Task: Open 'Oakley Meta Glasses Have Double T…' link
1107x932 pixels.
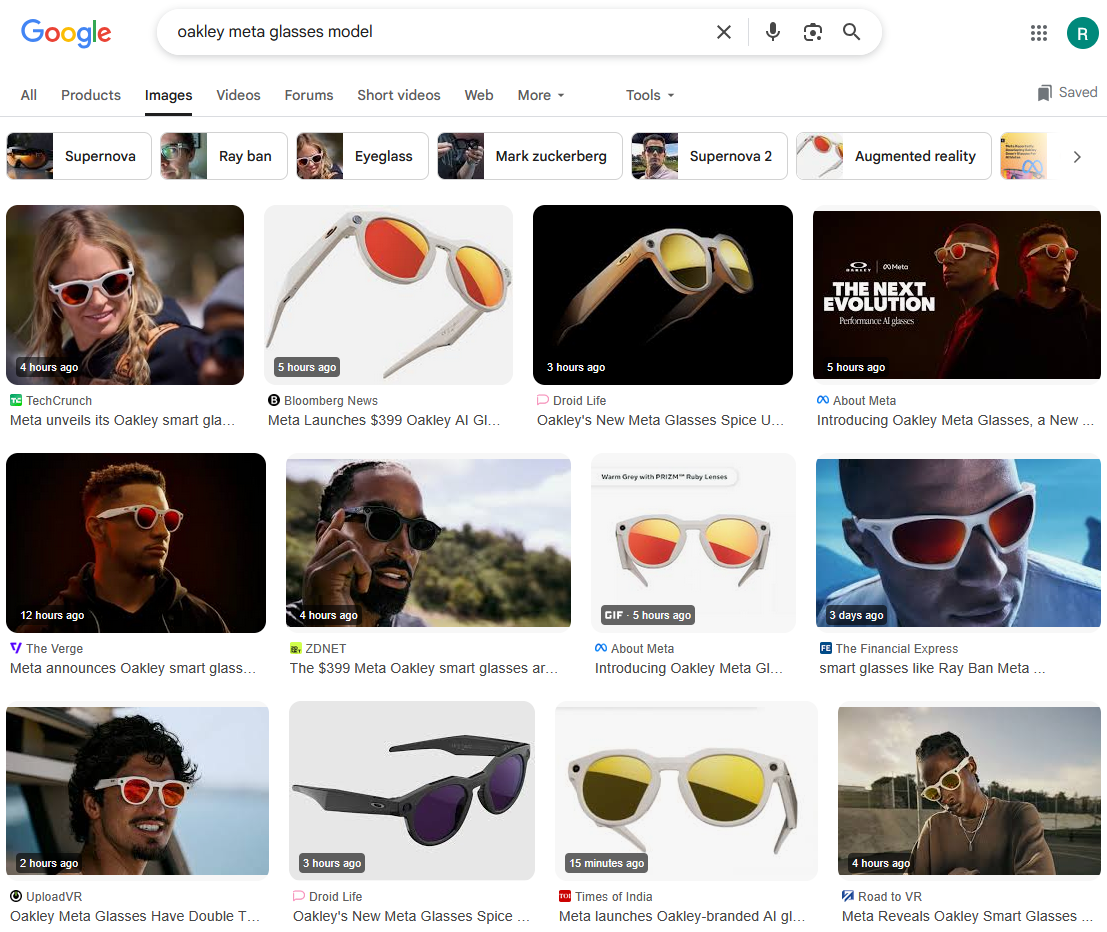Action: coord(135,916)
